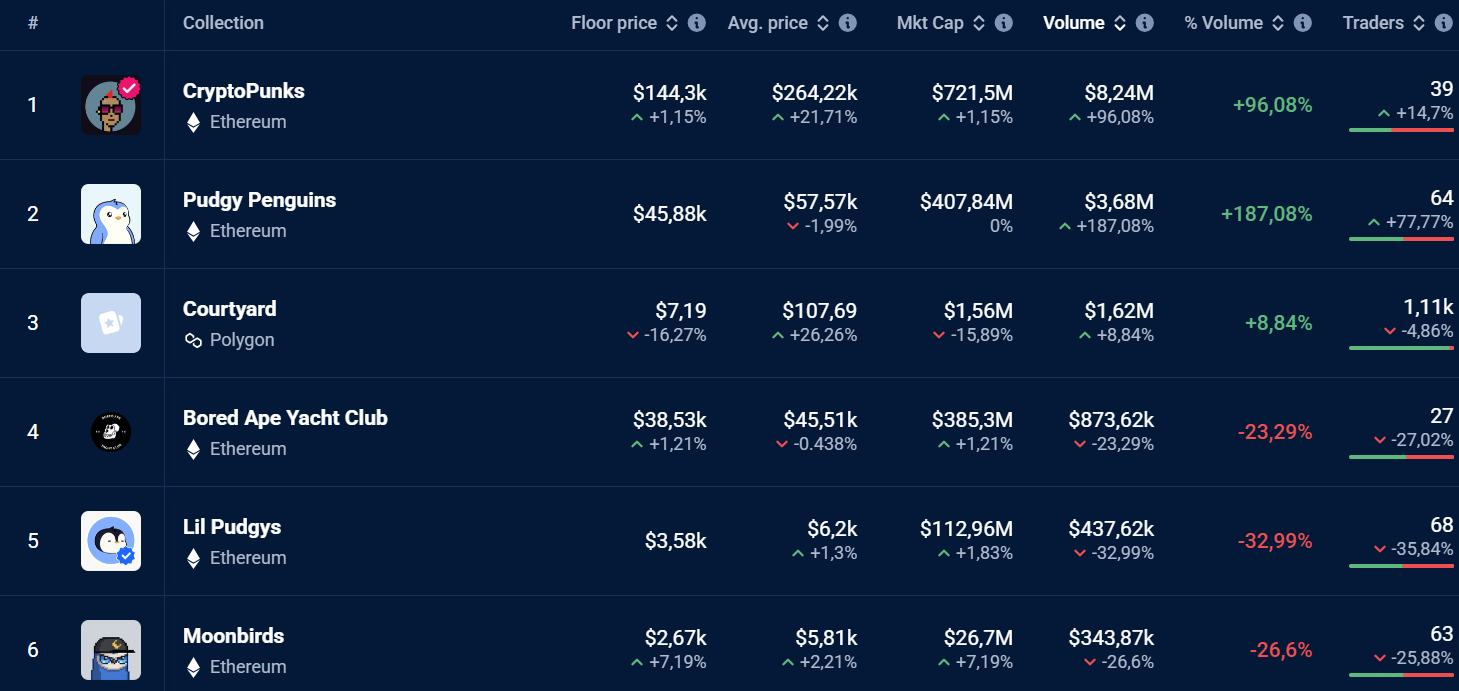Click the Courtyard collection thumbnail
The height and width of the screenshot is (691, 1459).
pos(111,322)
